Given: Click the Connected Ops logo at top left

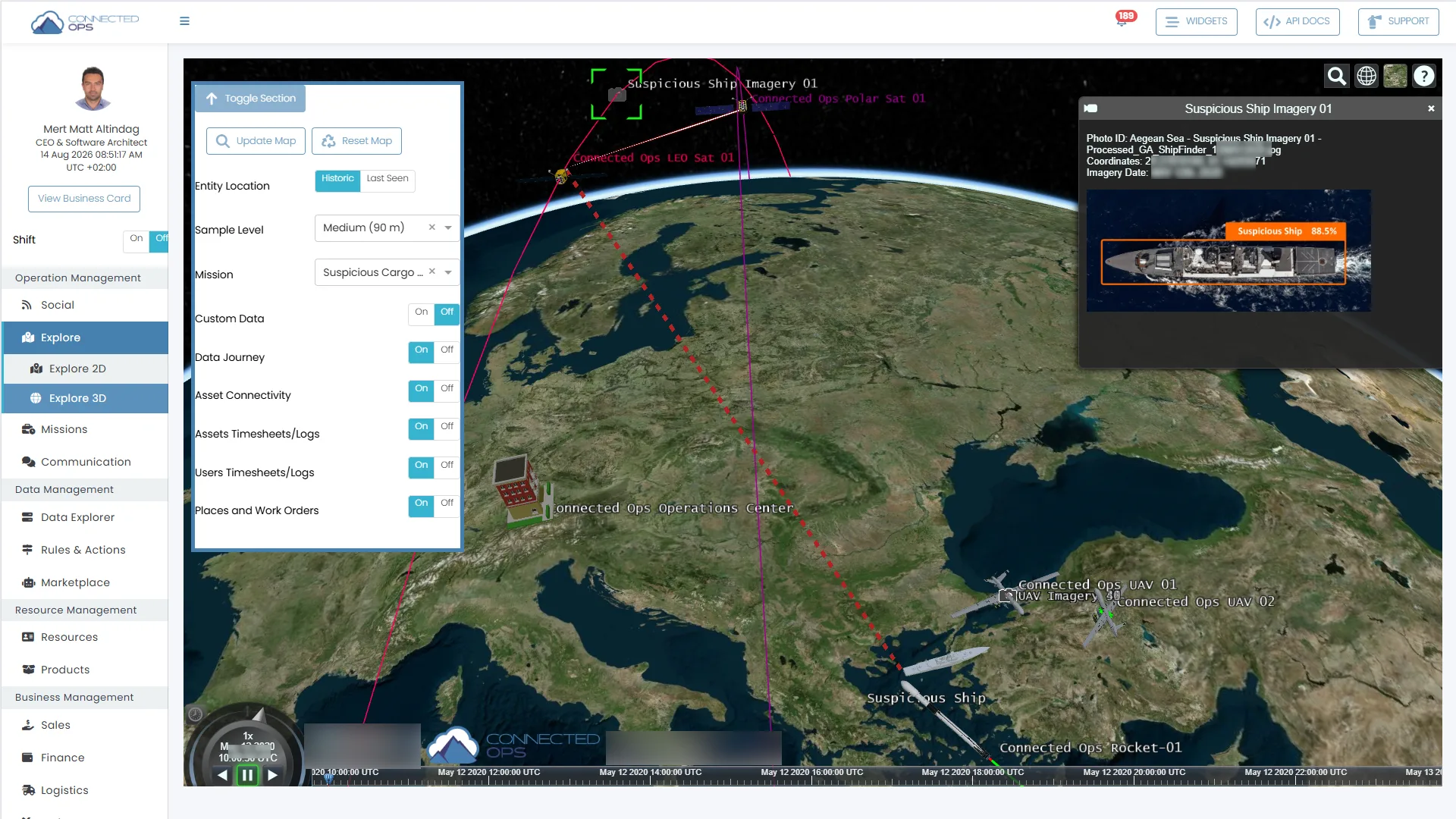Looking at the screenshot, I should 84,22.
